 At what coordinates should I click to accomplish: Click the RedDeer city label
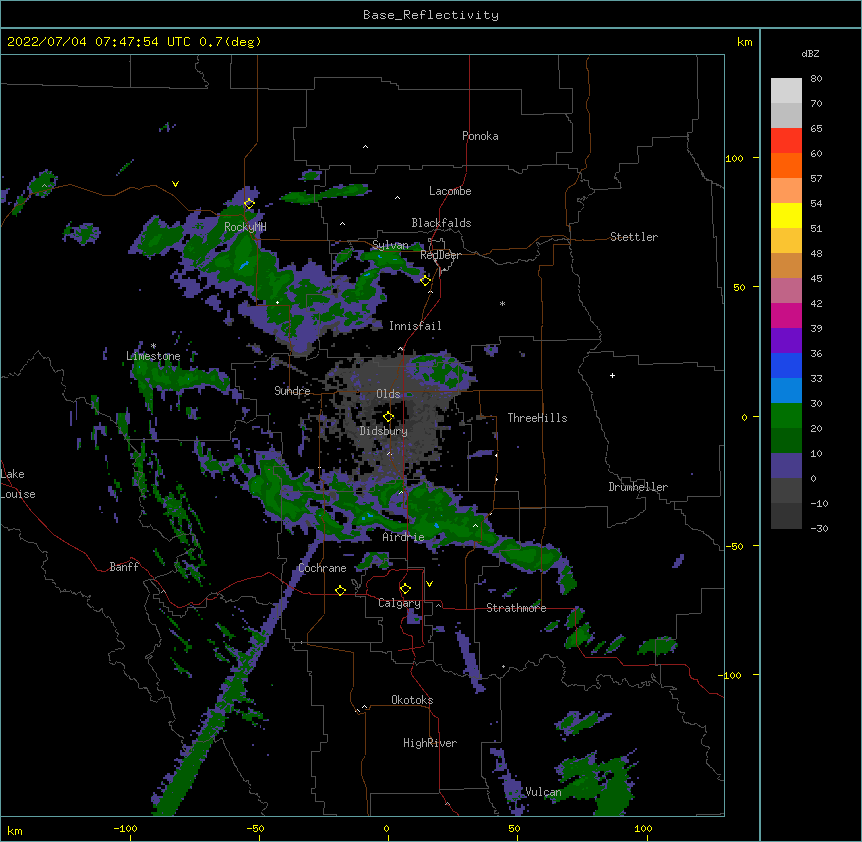pos(440,255)
